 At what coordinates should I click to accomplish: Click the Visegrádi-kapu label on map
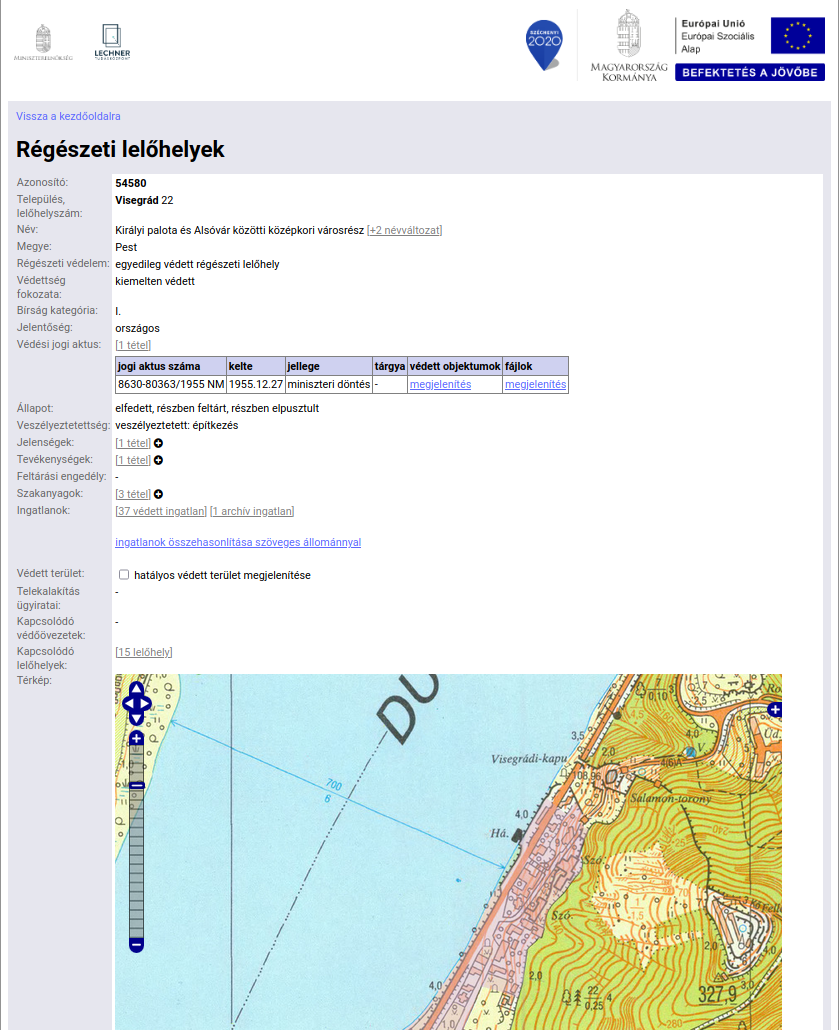529,759
